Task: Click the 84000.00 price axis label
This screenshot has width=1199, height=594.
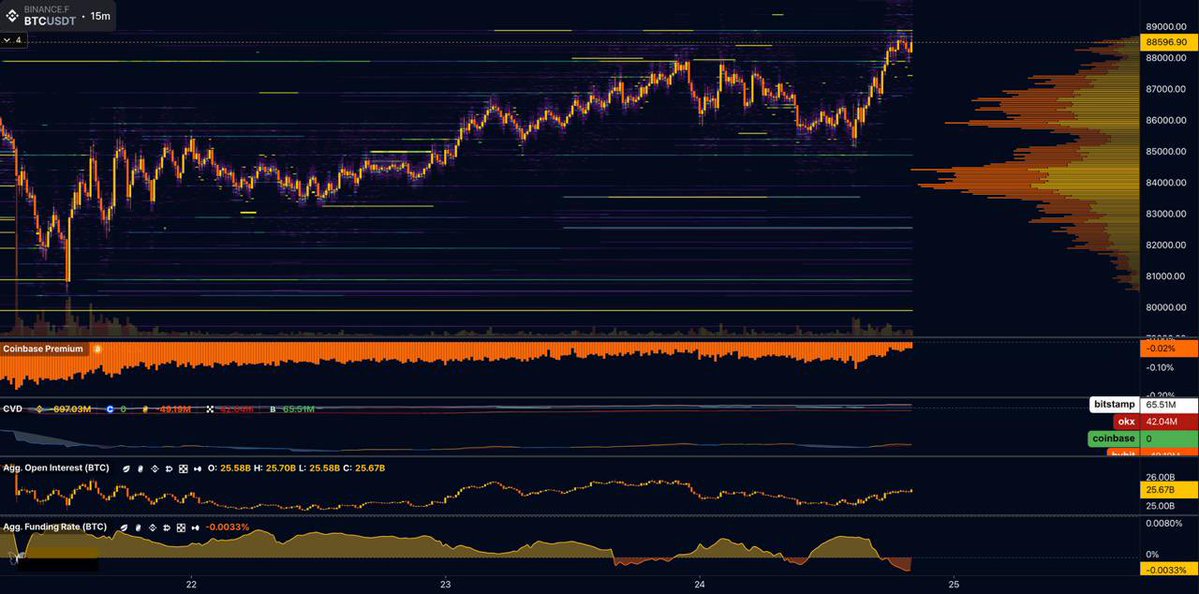Action: 1165,183
